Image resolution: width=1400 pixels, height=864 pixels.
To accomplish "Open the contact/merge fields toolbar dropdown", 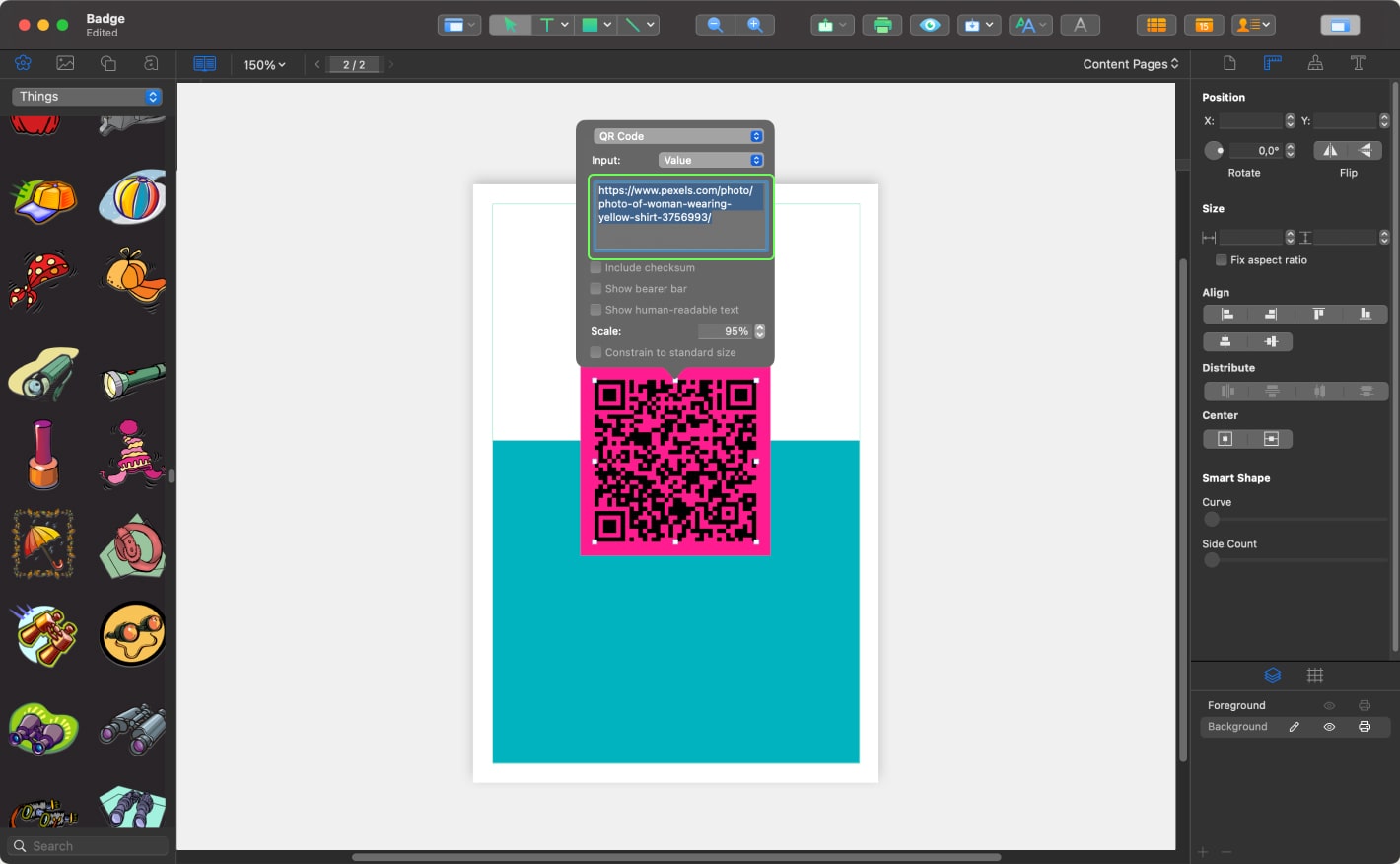I will [1254, 25].
